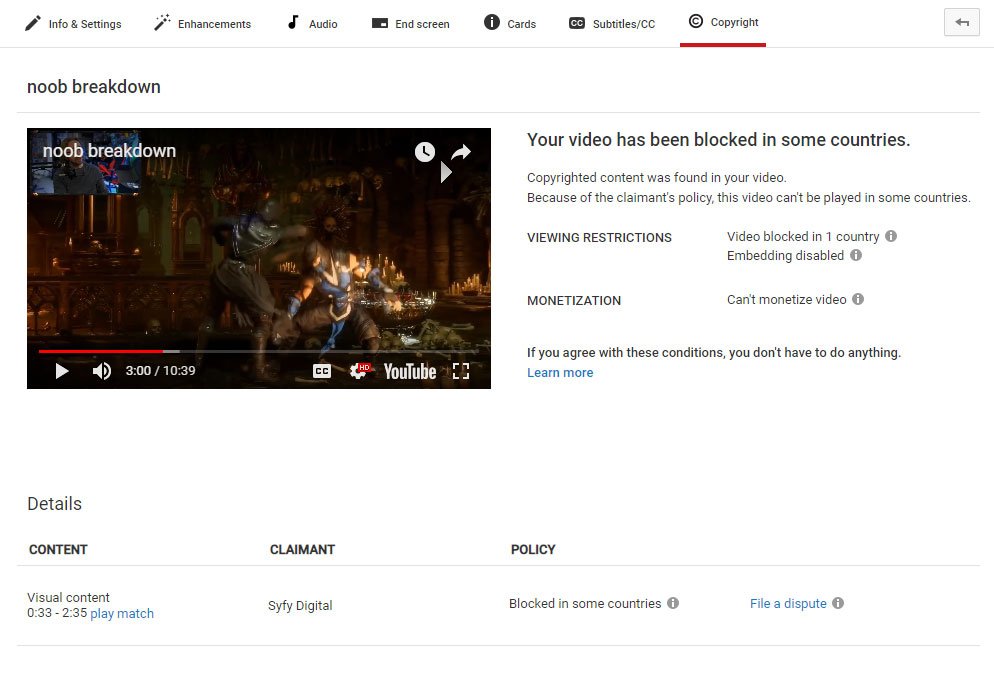Click the 3:00 / 10:39 time display
Viewport: 994px width, 675px height.
pyautogui.click(x=160, y=371)
